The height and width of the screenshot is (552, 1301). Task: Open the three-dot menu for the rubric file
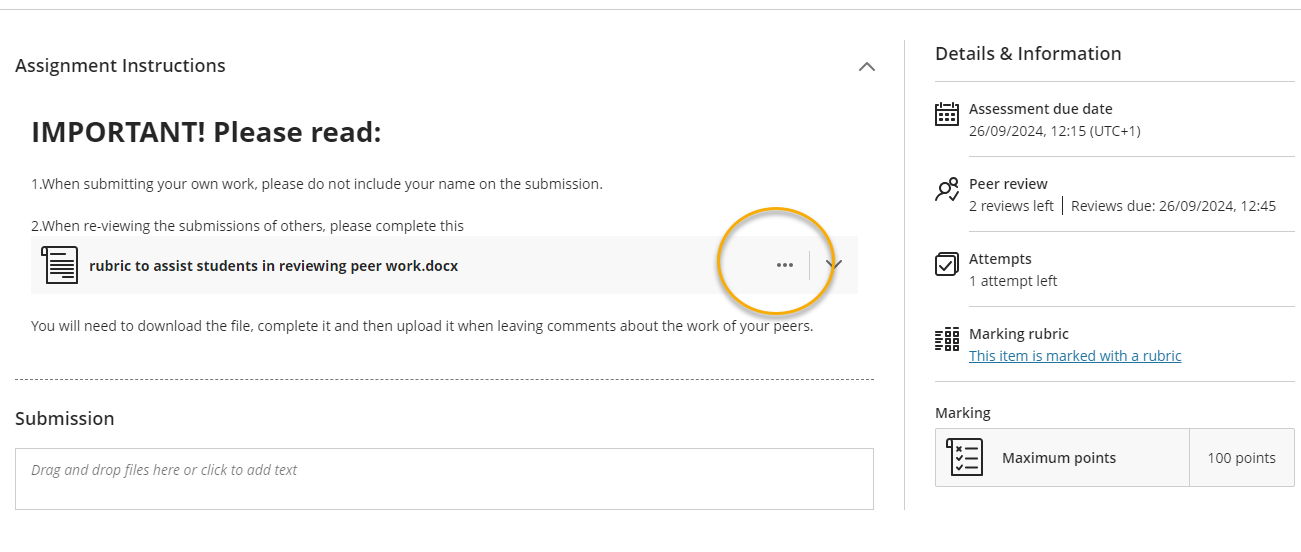785,265
